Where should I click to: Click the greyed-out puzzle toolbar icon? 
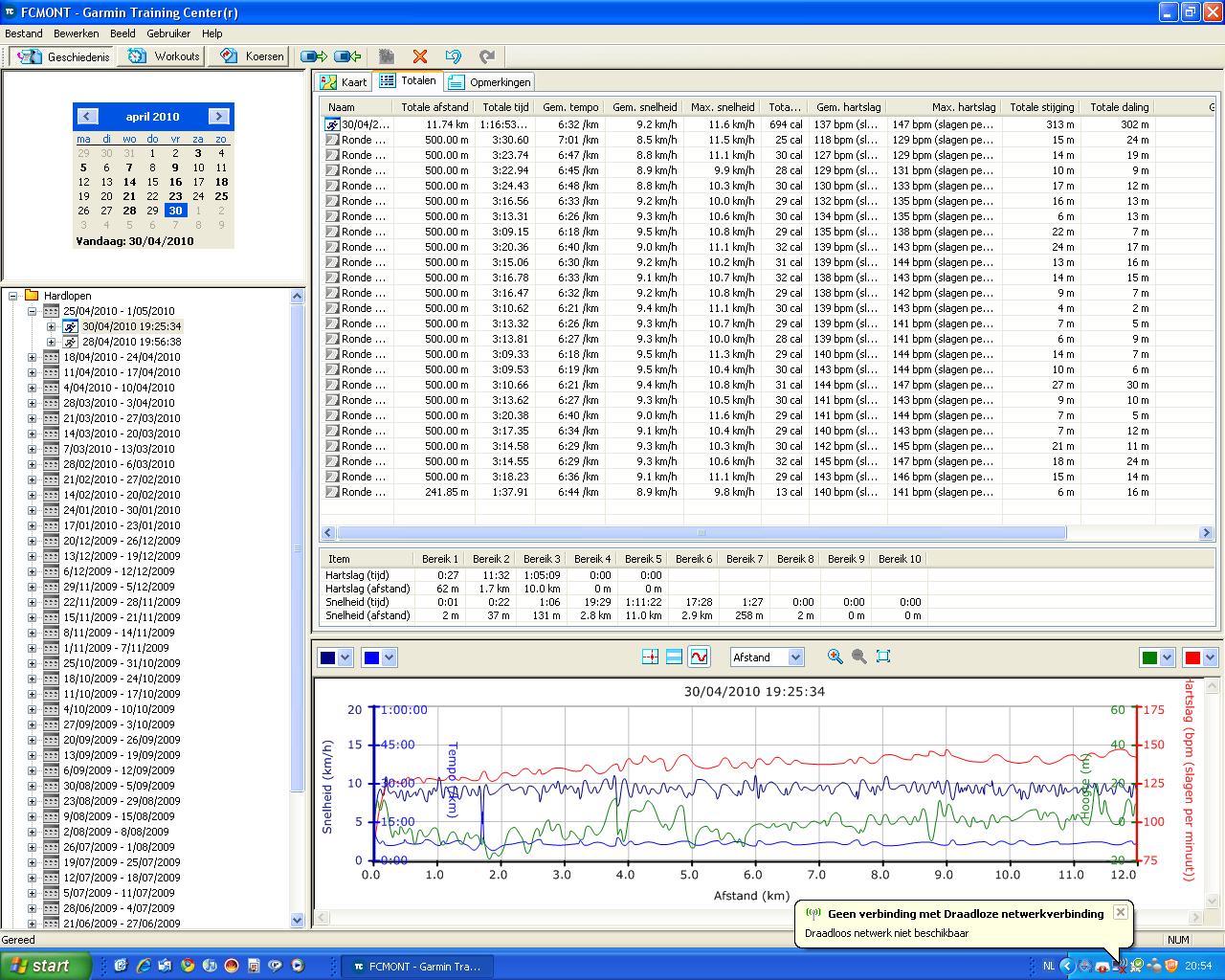coord(386,56)
